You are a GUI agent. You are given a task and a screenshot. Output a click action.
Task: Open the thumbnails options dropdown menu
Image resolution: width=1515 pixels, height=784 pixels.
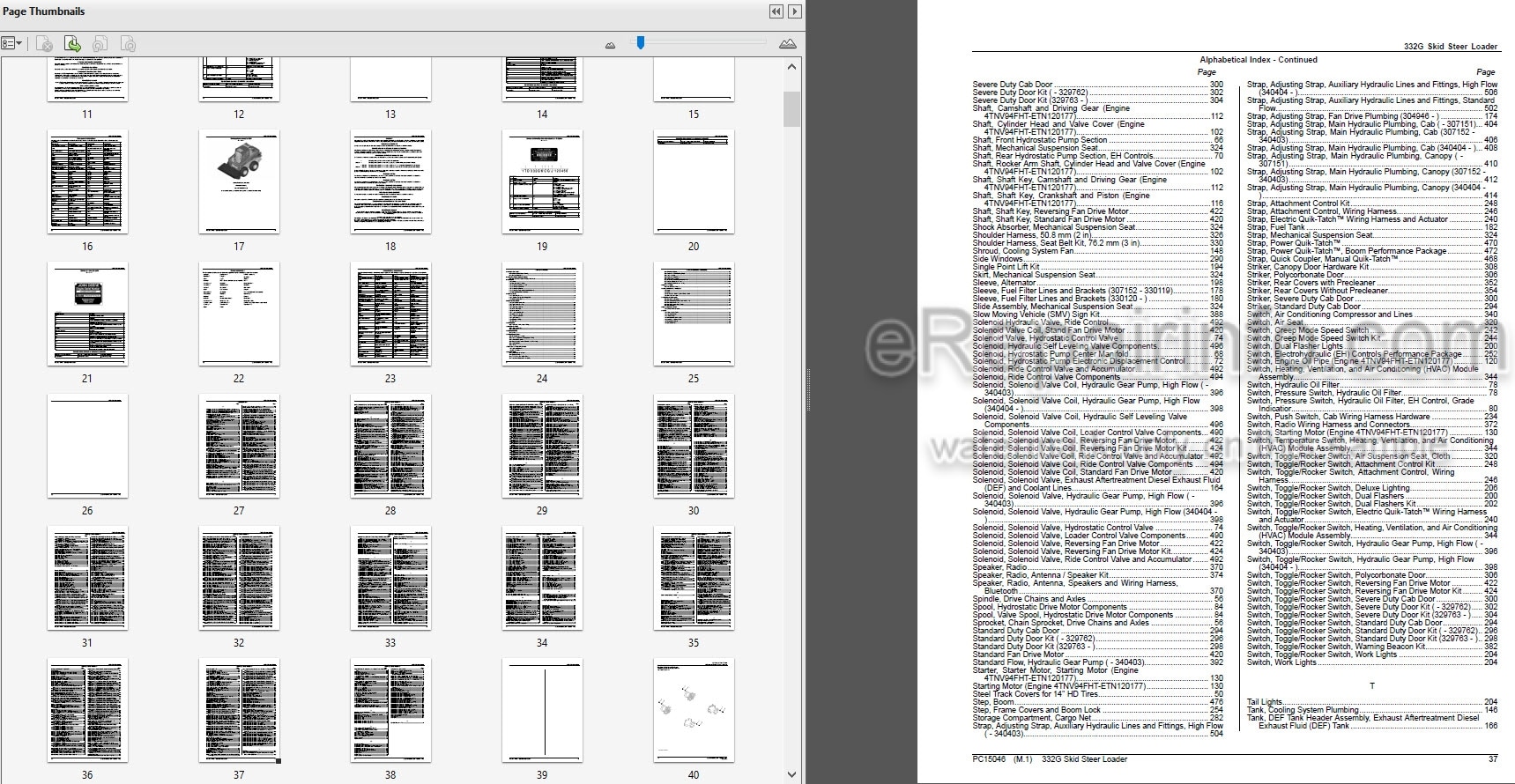[12, 44]
